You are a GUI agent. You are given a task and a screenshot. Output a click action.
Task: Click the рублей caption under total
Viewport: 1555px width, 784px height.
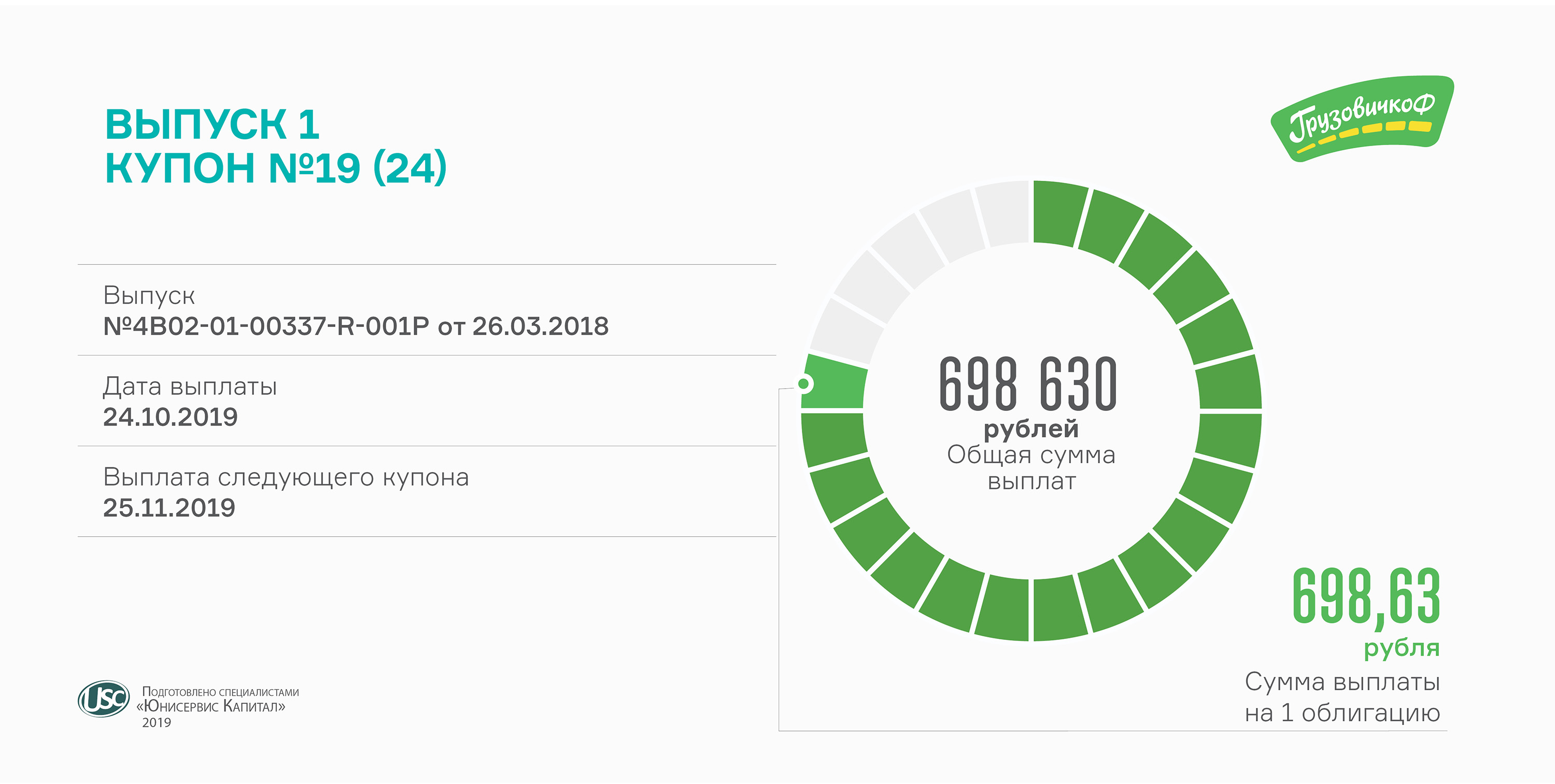pos(1031,429)
